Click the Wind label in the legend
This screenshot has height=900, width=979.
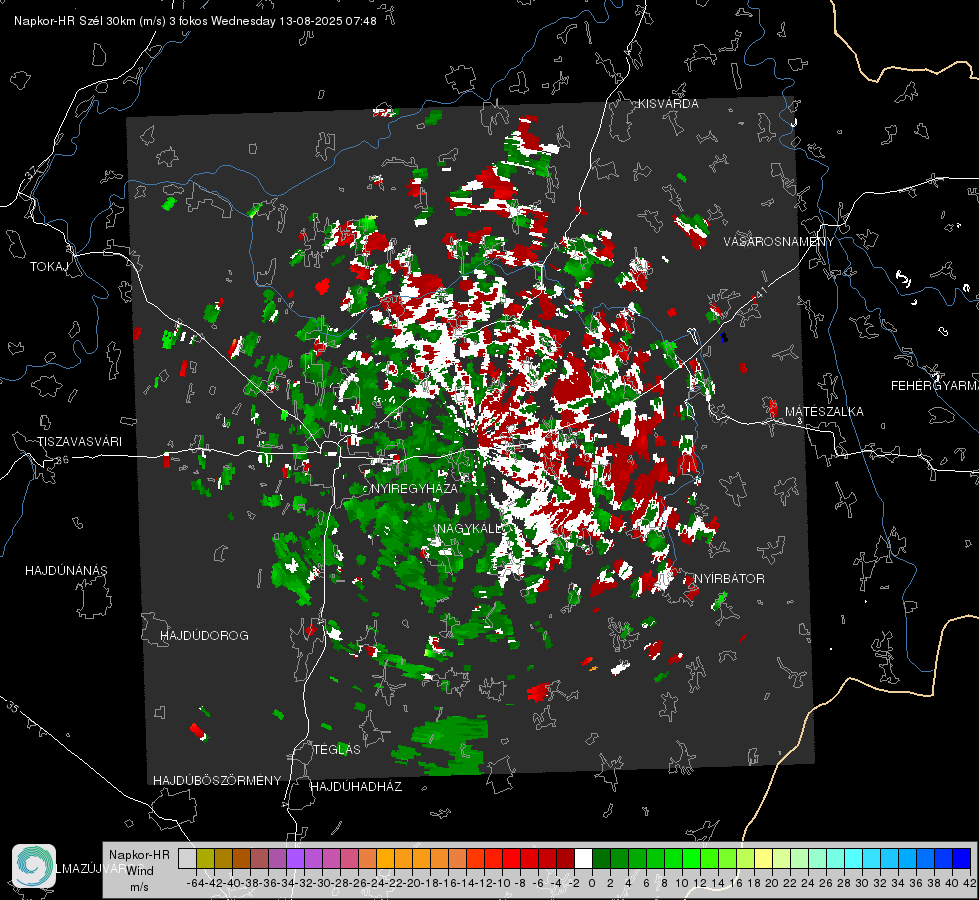pyautogui.click(x=140, y=870)
